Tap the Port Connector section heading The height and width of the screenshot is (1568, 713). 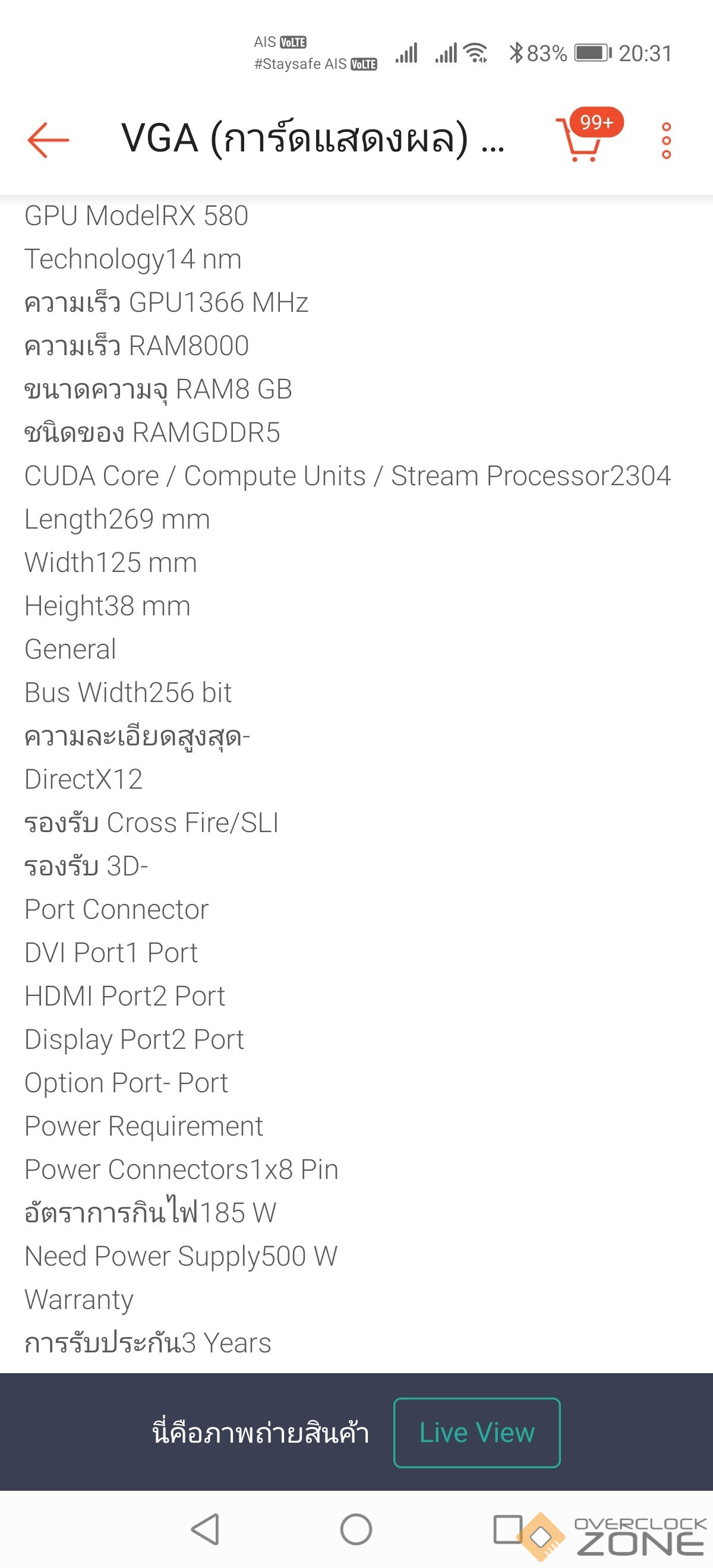(x=116, y=909)
